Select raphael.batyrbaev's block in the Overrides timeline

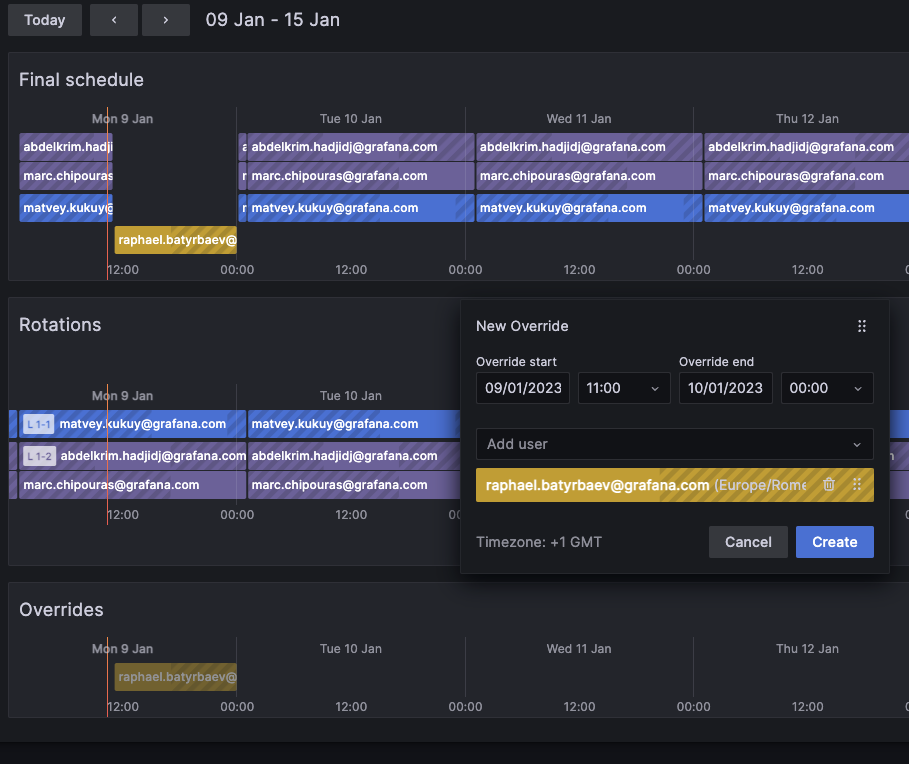[175, 677]
